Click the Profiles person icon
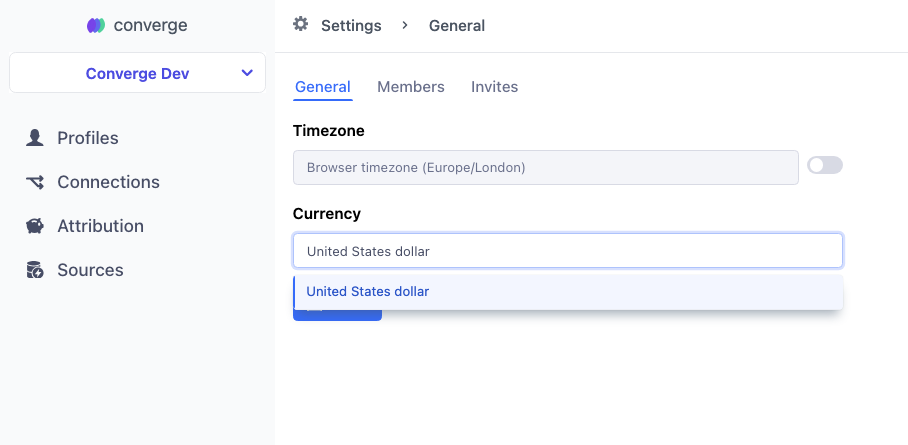The width and height of the screenshot is (908, 445). (x=35, y=138)
